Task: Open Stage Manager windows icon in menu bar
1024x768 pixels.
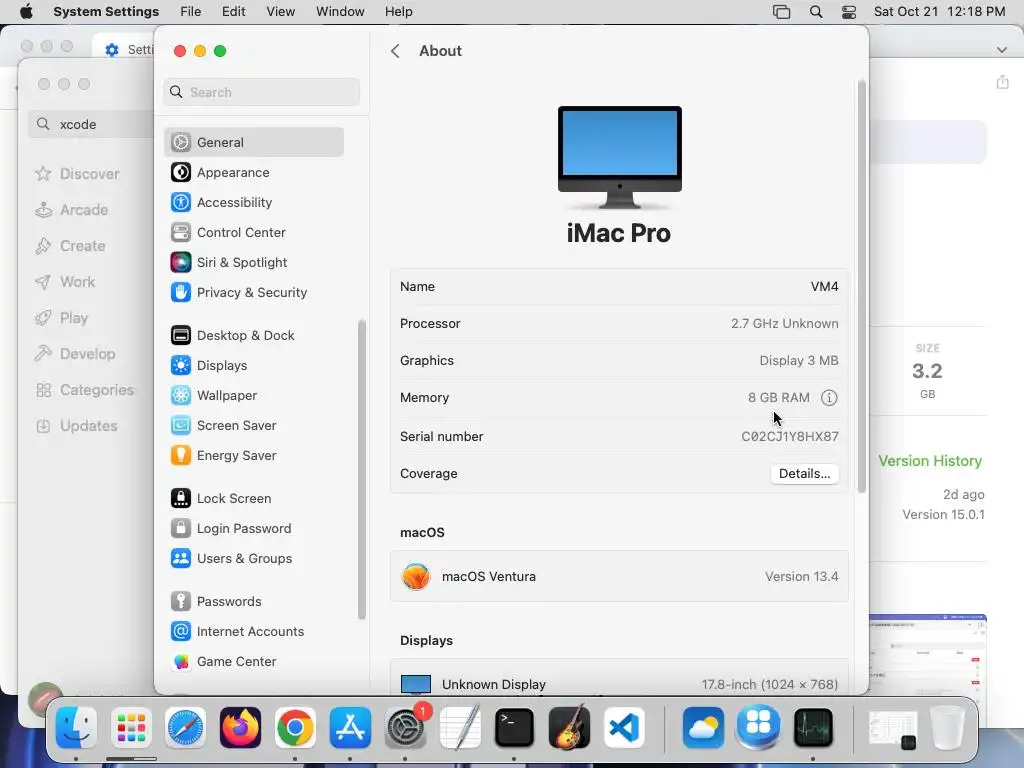Action: click(x=782, y=12)
